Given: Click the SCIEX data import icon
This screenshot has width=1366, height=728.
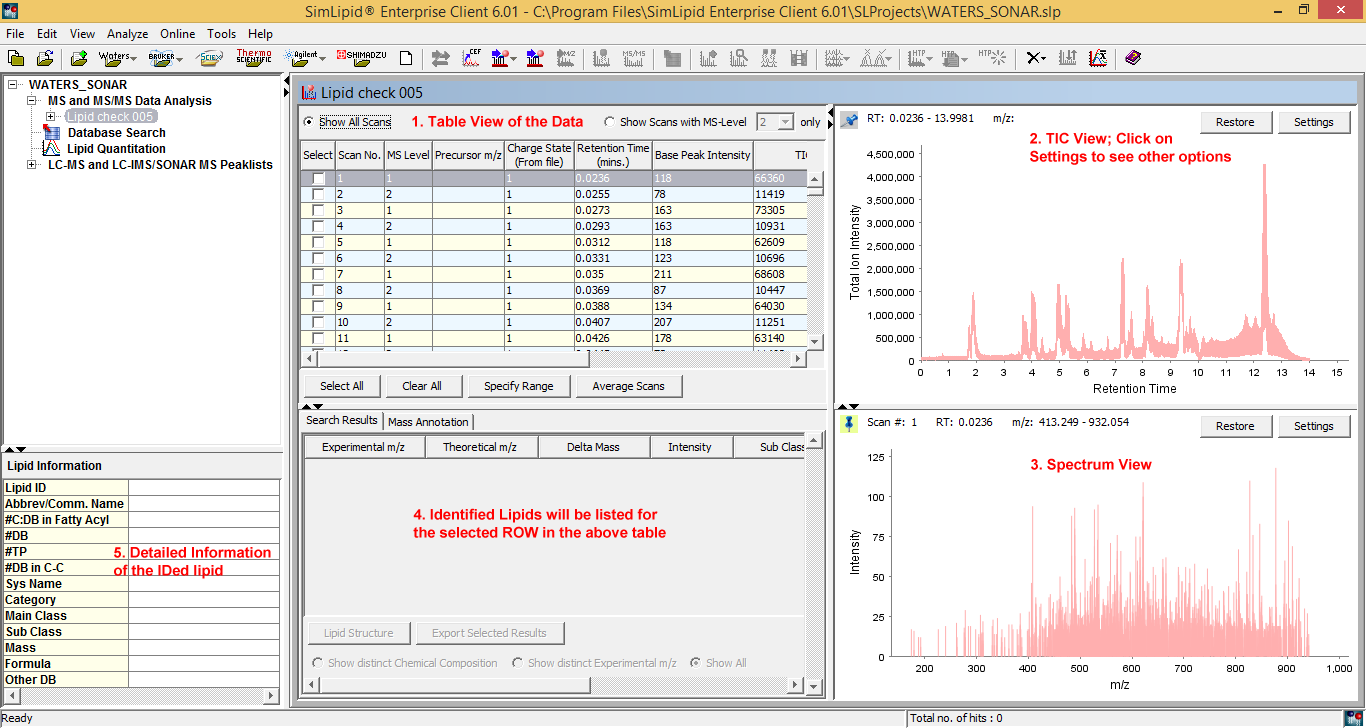Looking at the screenshot, I should [x=210, y=58].
